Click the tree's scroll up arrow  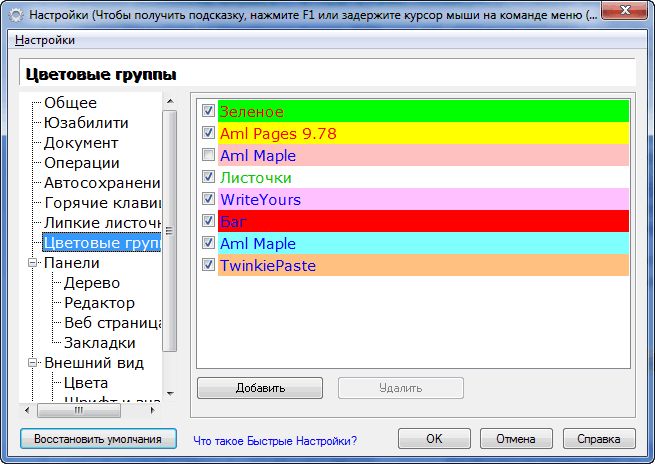coord(170,101)
